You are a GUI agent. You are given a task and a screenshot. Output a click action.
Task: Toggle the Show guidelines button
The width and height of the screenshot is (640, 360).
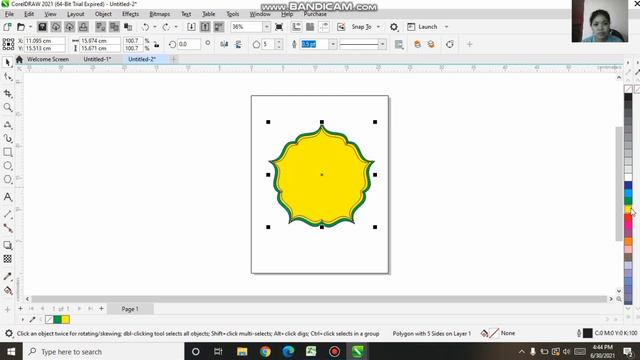pyautogui.click(x=324, y=27)
